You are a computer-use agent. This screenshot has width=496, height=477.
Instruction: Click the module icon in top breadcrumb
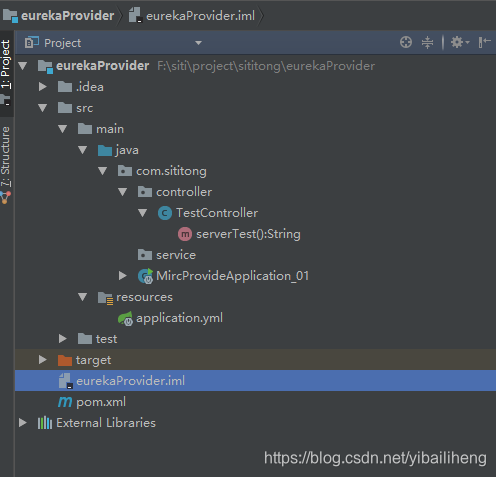point(10,16)
